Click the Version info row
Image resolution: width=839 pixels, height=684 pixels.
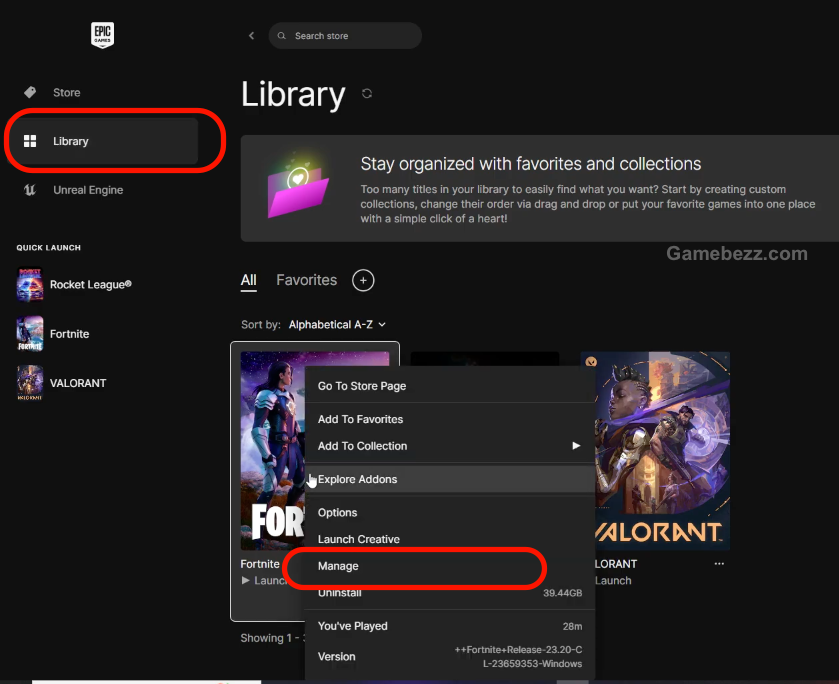450,657
